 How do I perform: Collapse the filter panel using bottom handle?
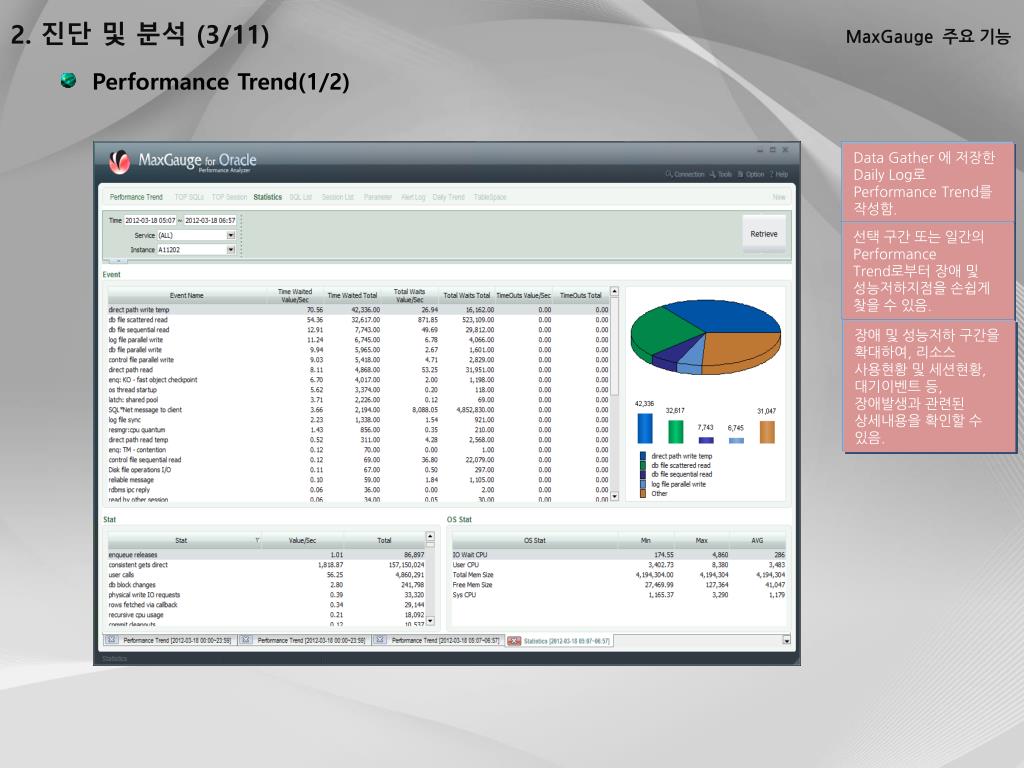[x=118, y=260]
